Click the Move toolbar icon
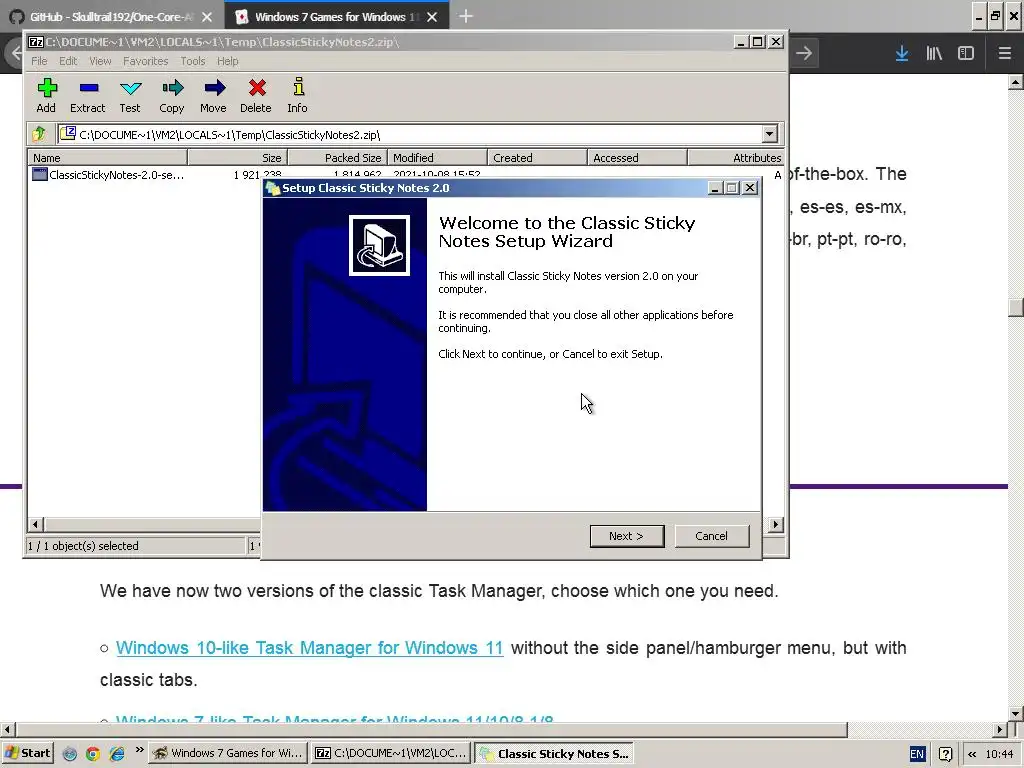This screenshot has width=1024, height=768. [214, 95]
